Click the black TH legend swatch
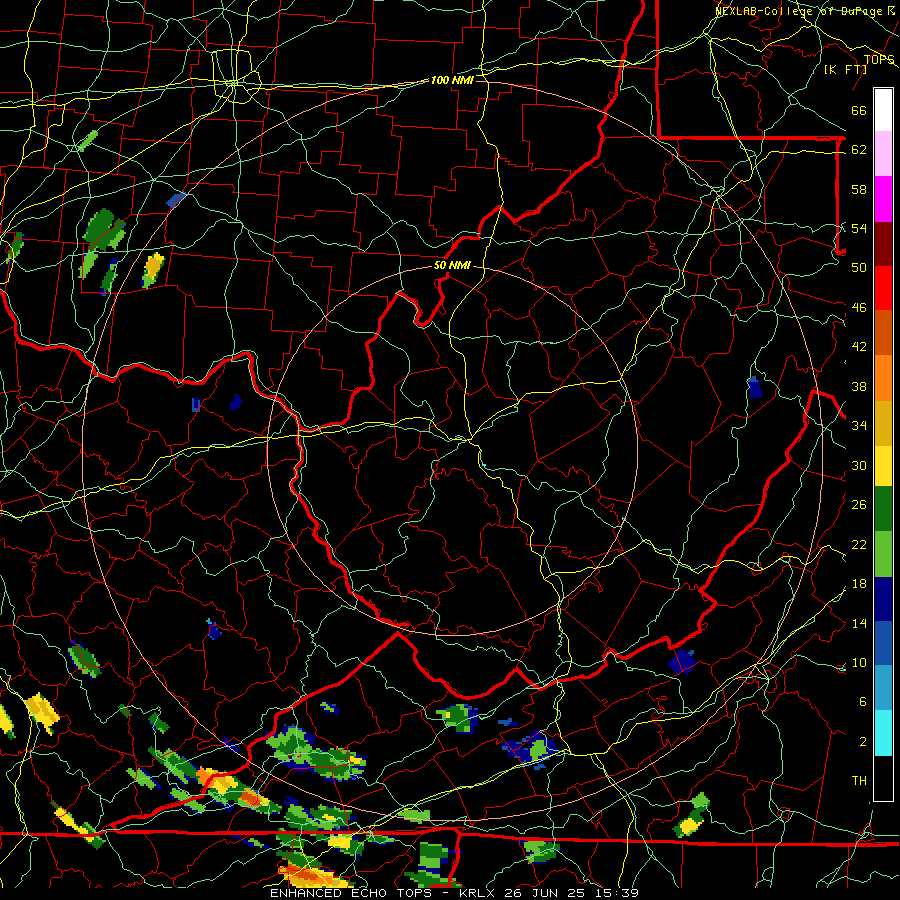This screenshot has width=900, height=900. coord(883,778)
